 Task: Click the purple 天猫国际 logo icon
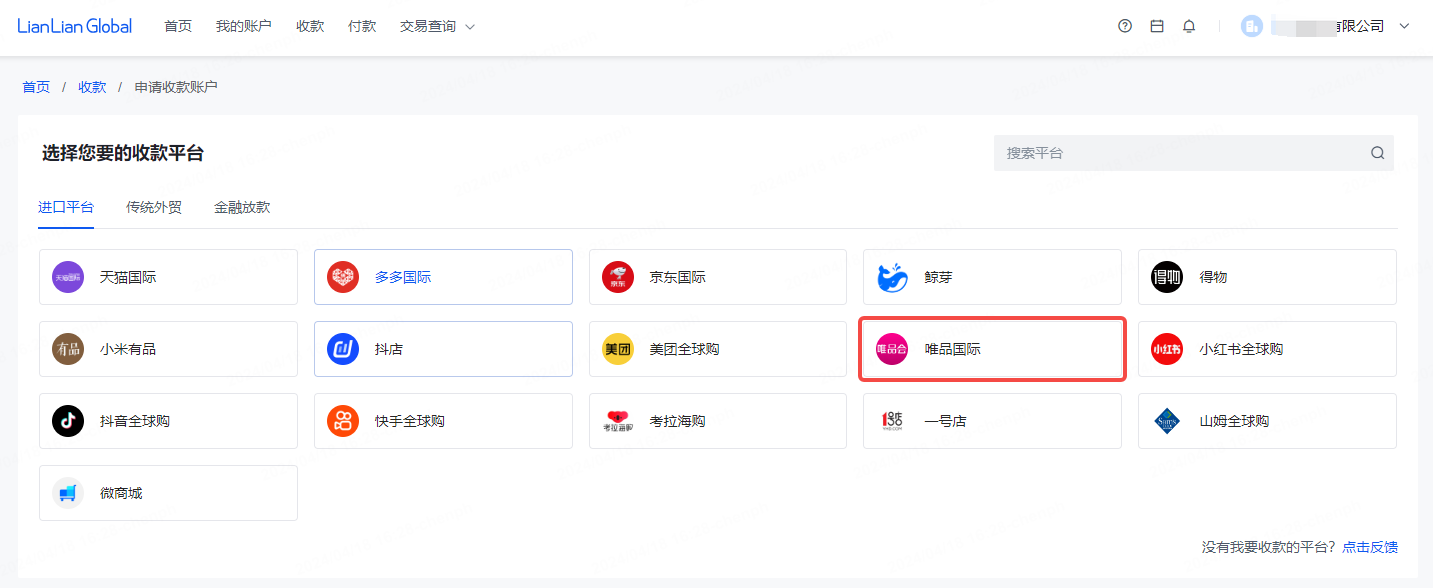(68, 277)
